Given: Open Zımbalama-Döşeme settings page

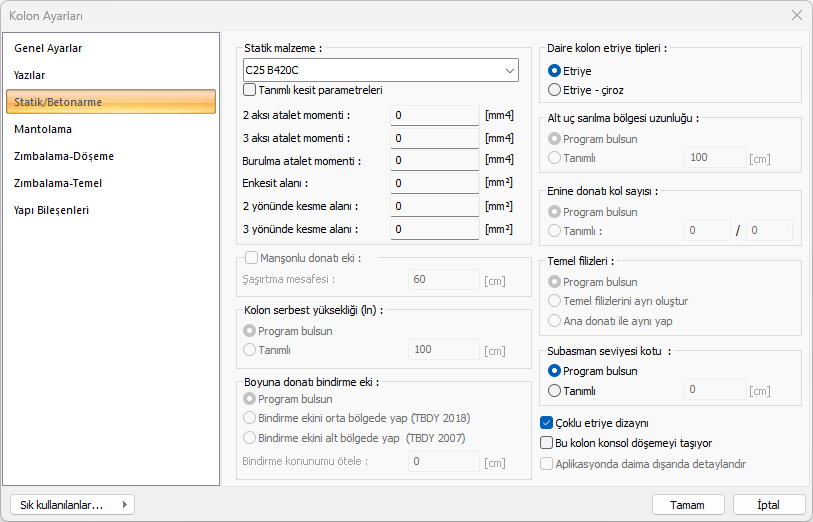Looking at the screenshot, I should pos(64,156).
